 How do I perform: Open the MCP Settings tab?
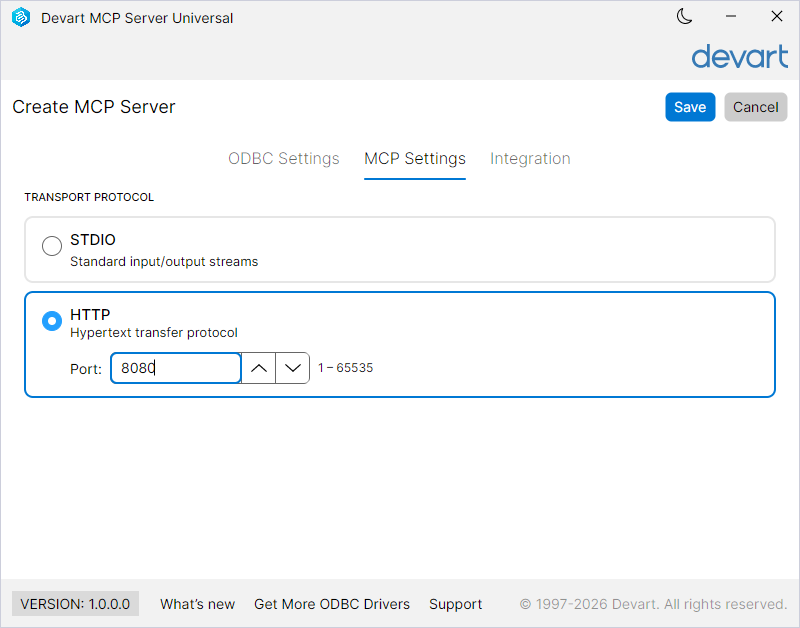click(415, 159)
